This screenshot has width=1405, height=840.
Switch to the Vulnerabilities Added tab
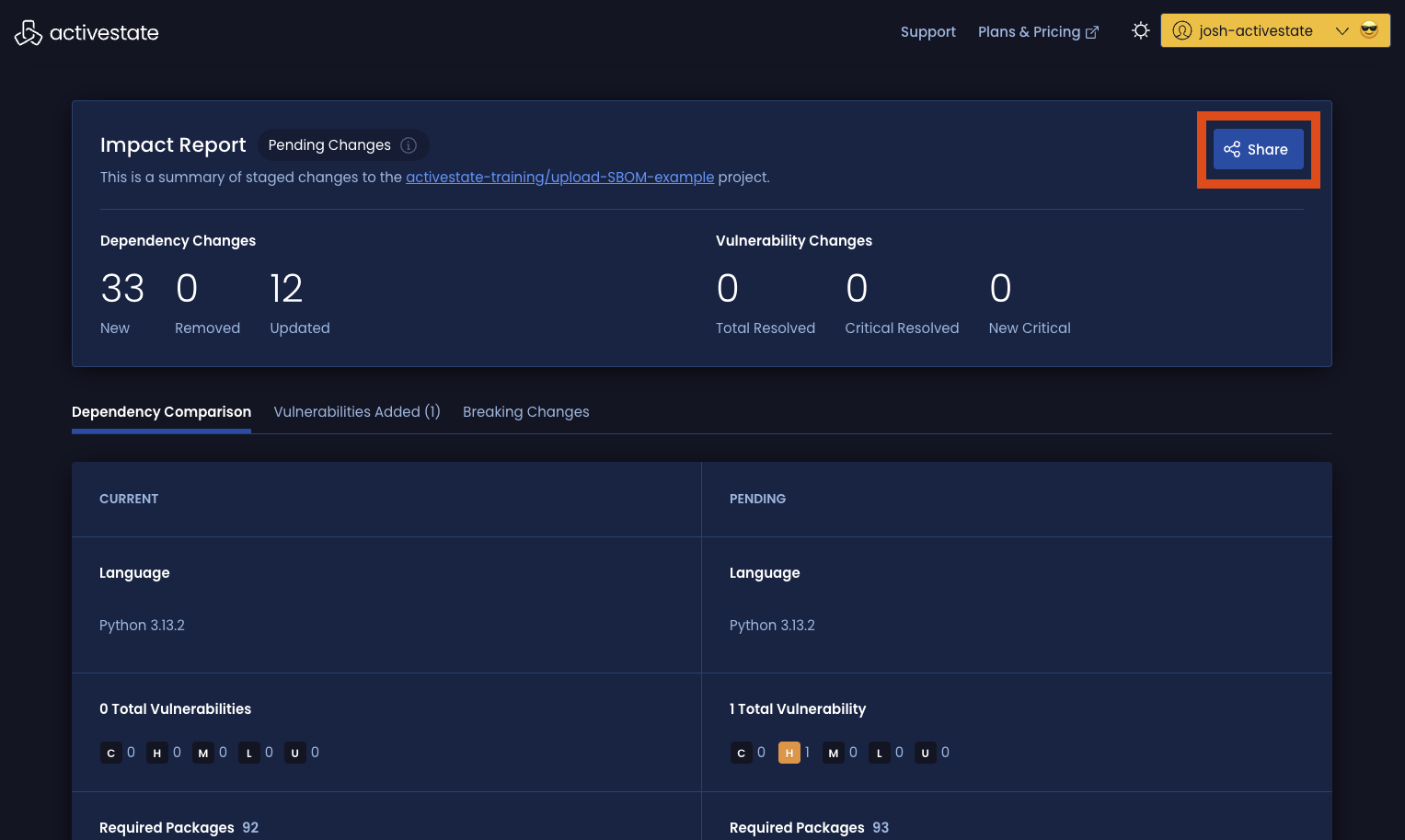356,411
